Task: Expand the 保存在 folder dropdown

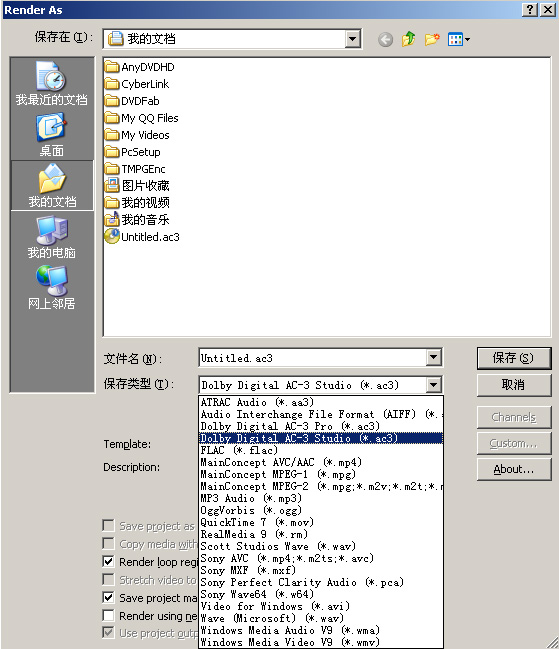Action: 352,39
